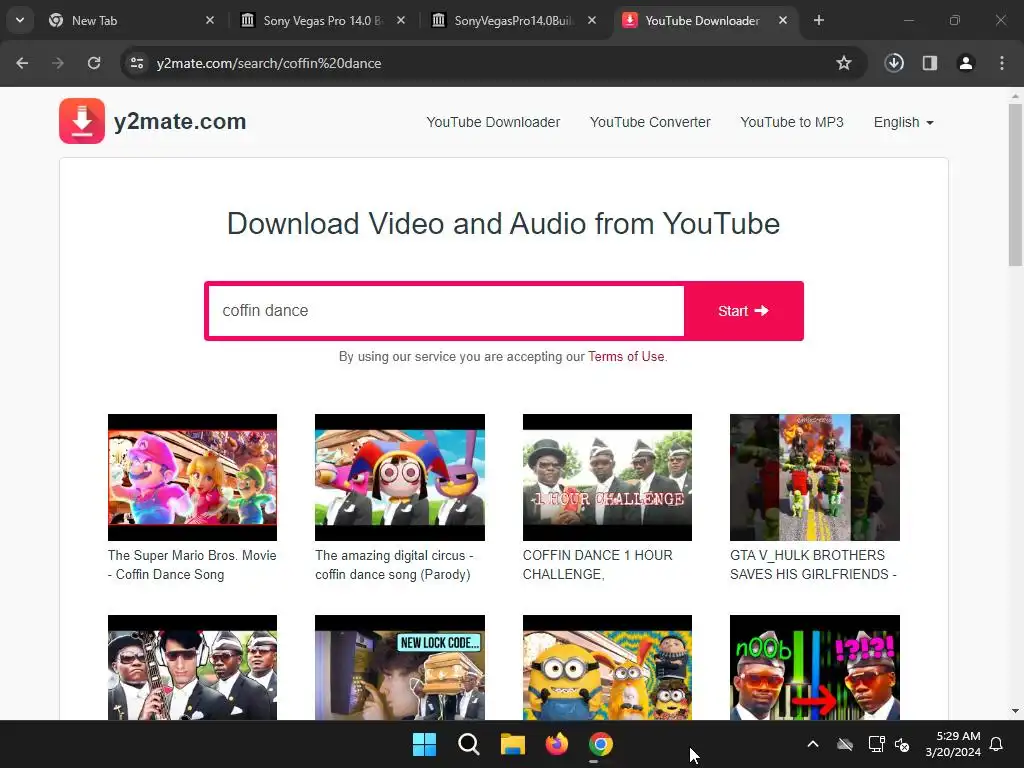Open Super Mario Bros. Movie thumbnail
This screenshot has height=768, width=1024.
coord(192,477)
